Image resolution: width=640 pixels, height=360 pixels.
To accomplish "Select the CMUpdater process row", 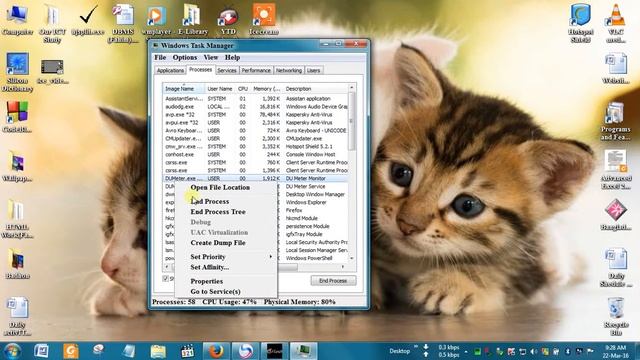I will pos(256,138).
